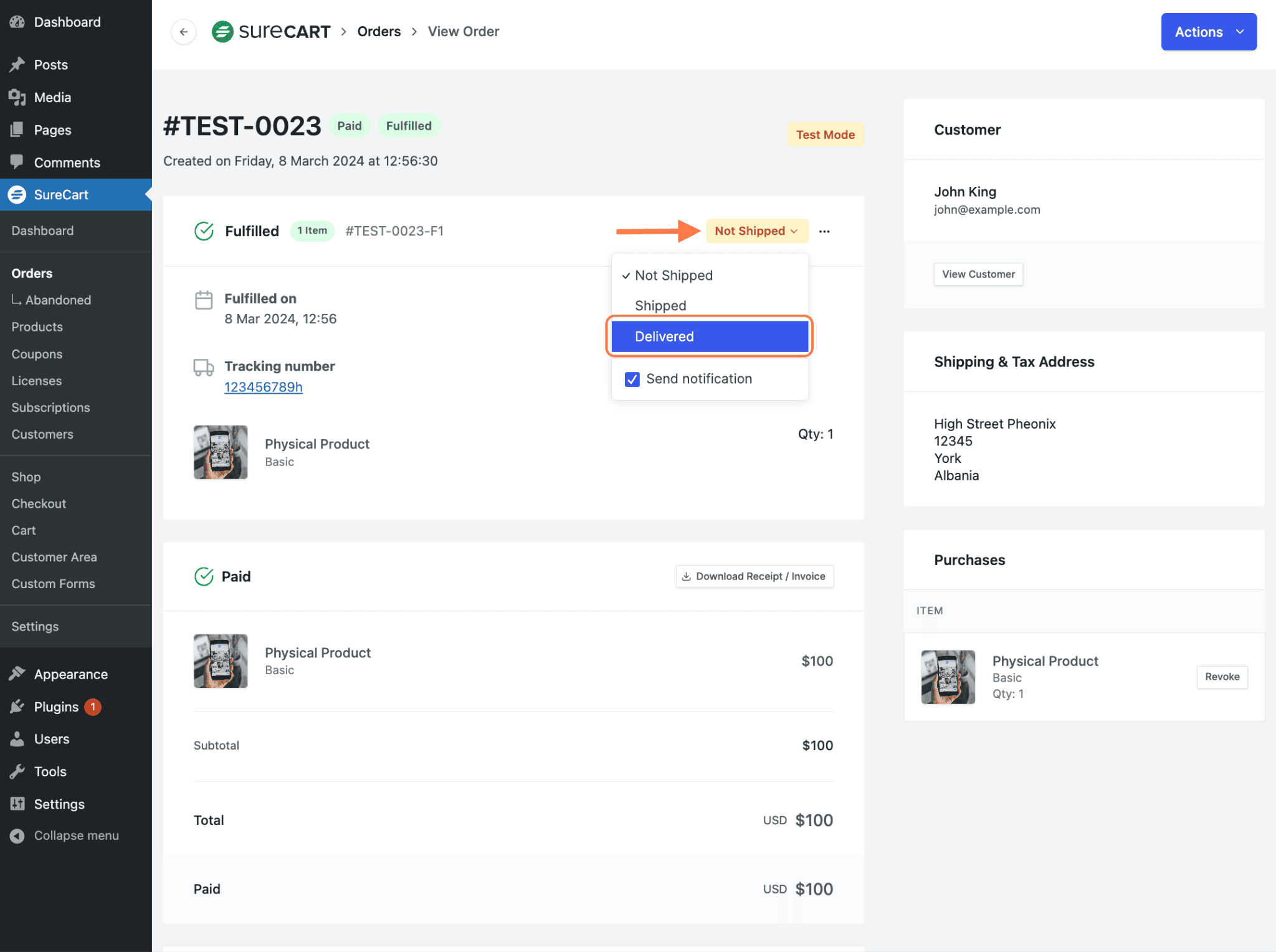This screenshot has height=952, width=1276.
Task: Open tracking number 123456789h link
Action: point(263,387)
